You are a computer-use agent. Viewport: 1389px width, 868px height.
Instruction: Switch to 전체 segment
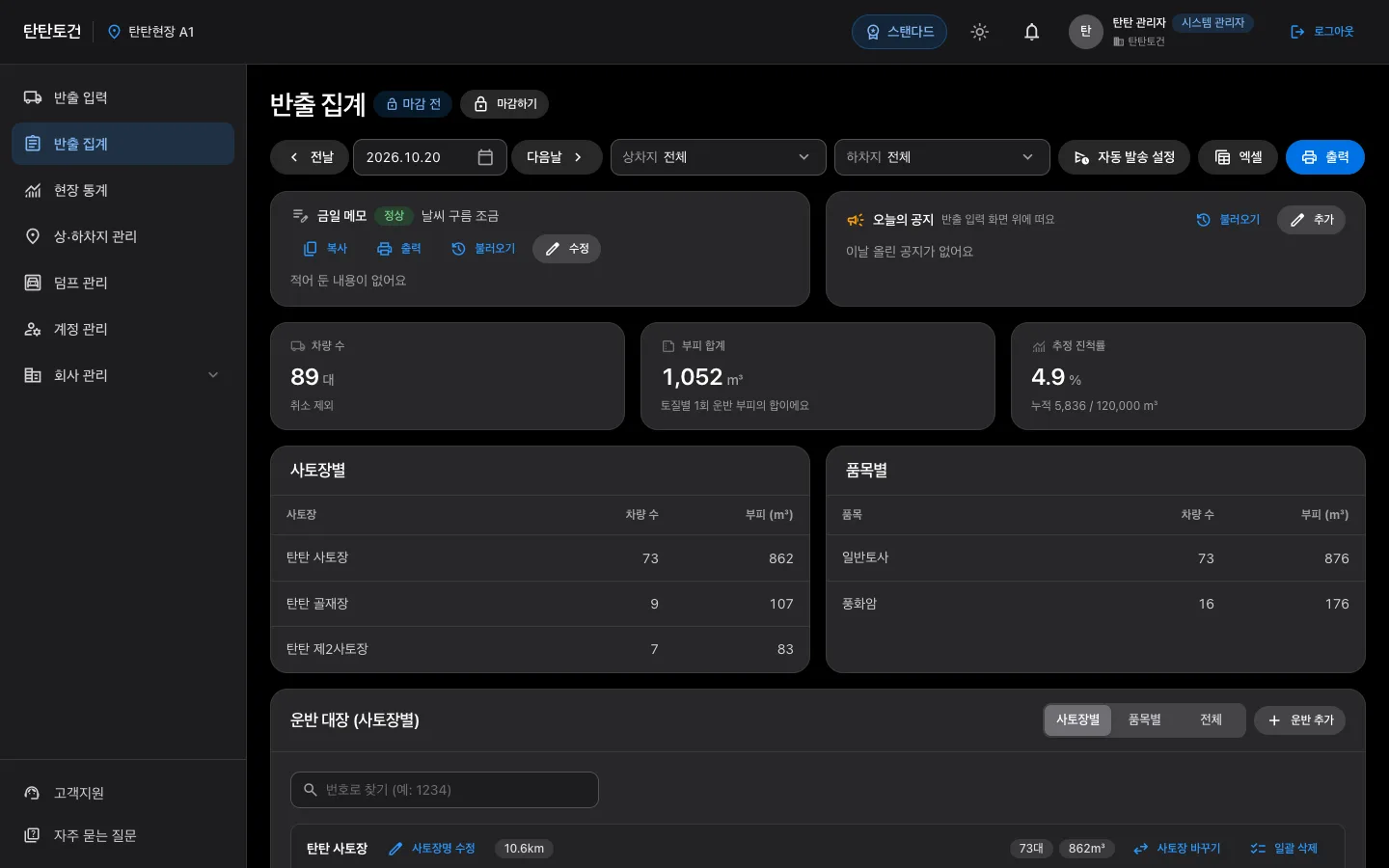1211,720
